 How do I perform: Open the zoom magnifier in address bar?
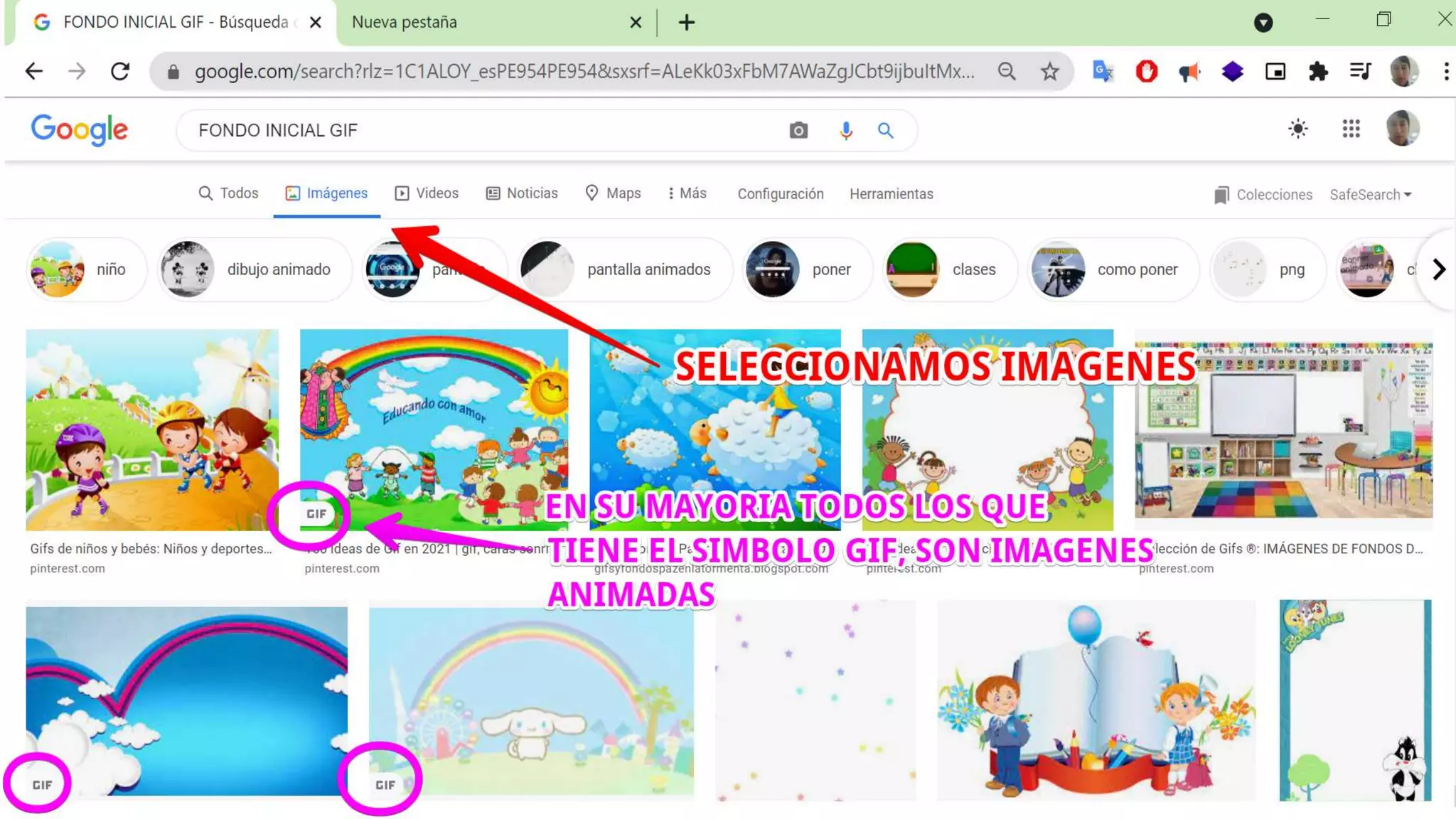[1007, 71]
